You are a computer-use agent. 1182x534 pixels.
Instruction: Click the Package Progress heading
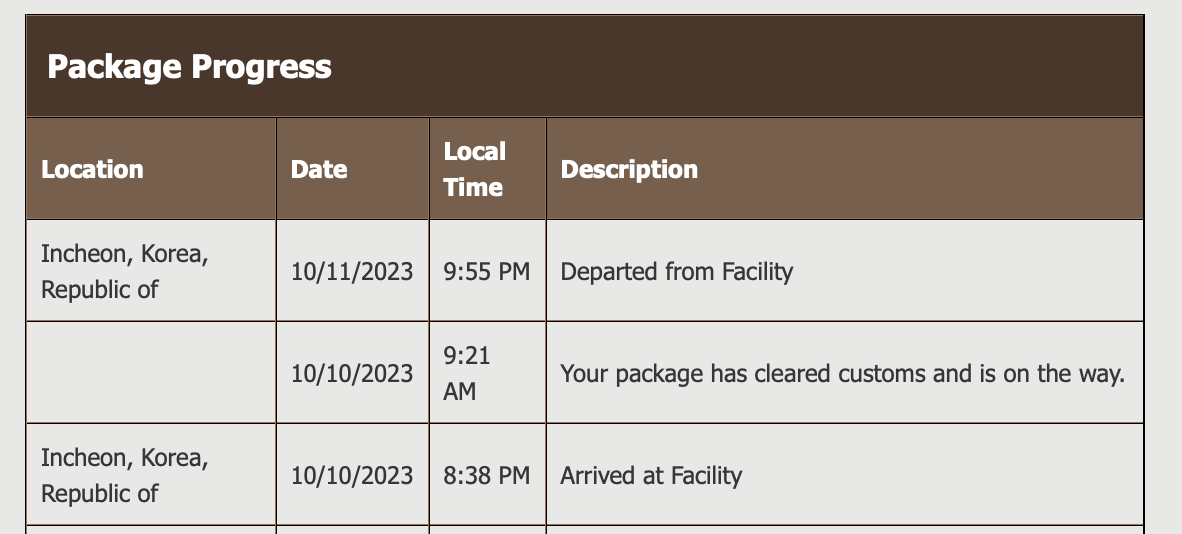click(x=189, y=67)
